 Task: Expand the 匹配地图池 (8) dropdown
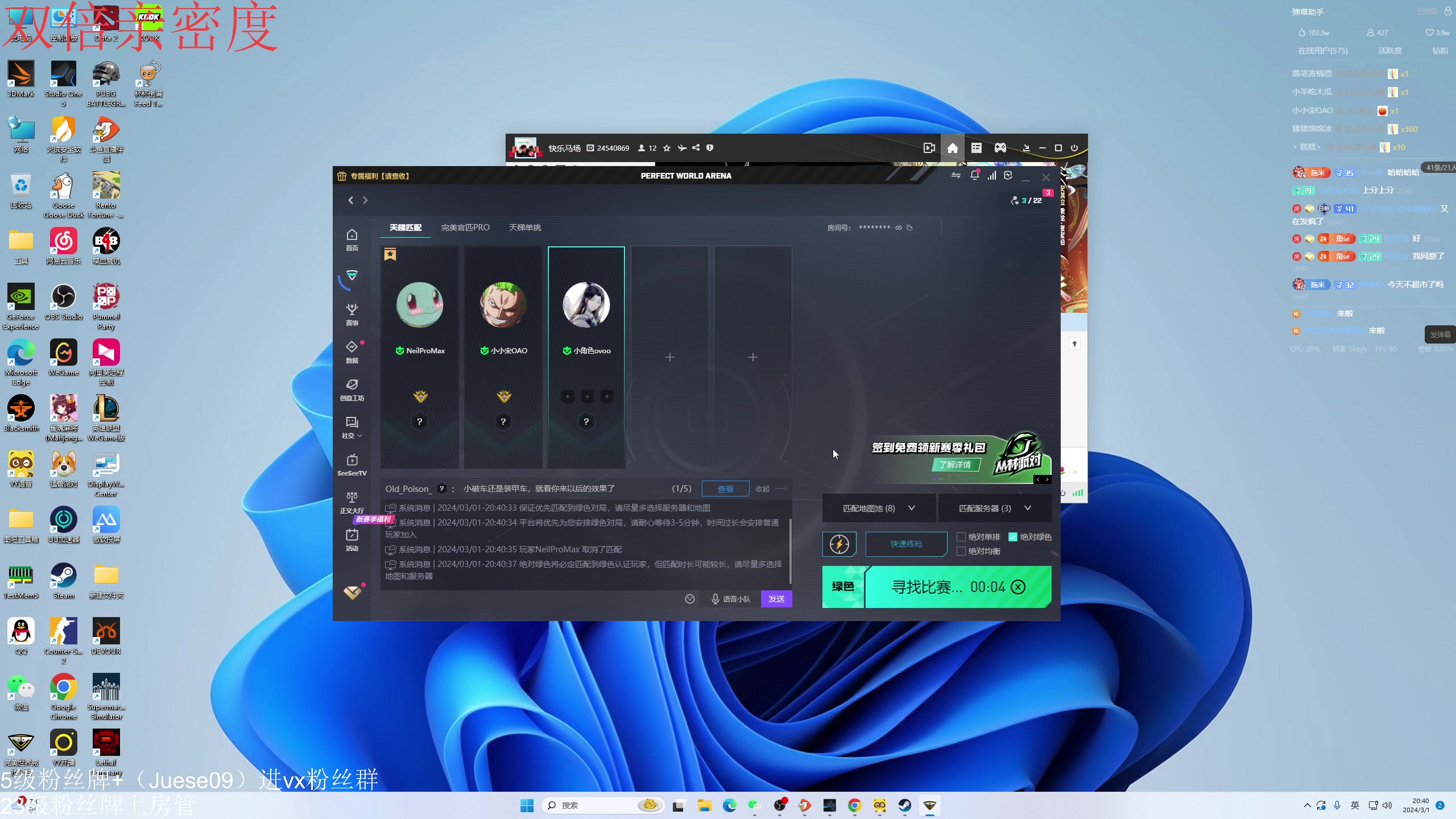(x=879, y=508)
